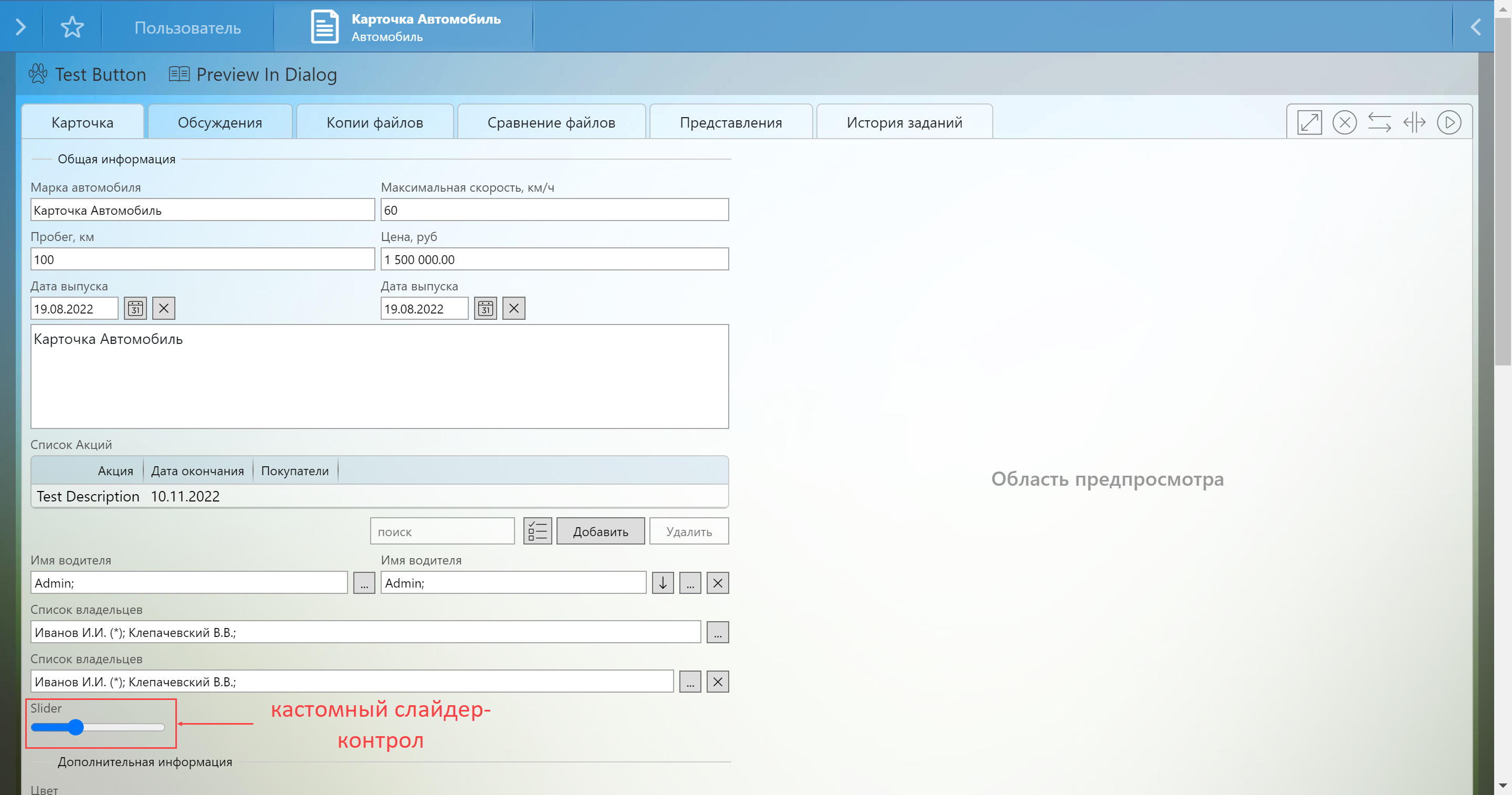Expand the left sidebar chevron

click(x=20, y=27)
